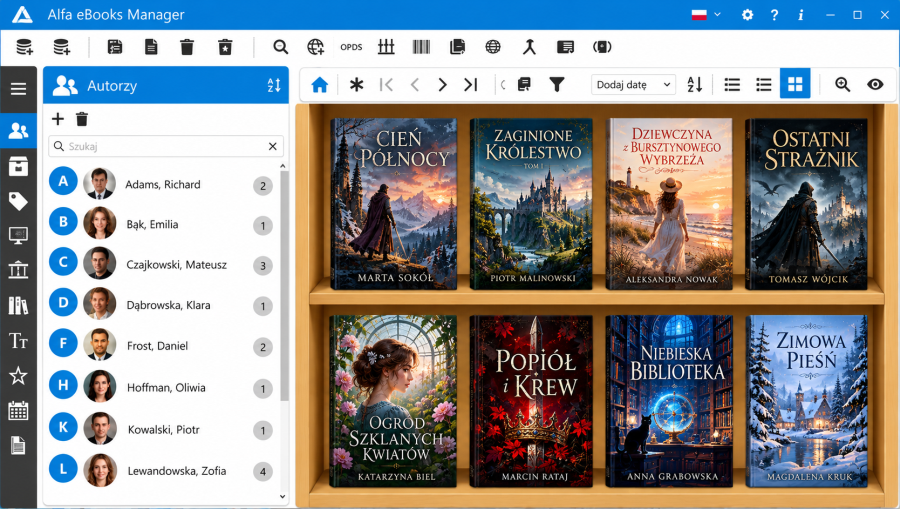Click the second database add icon

pos(61,47)
